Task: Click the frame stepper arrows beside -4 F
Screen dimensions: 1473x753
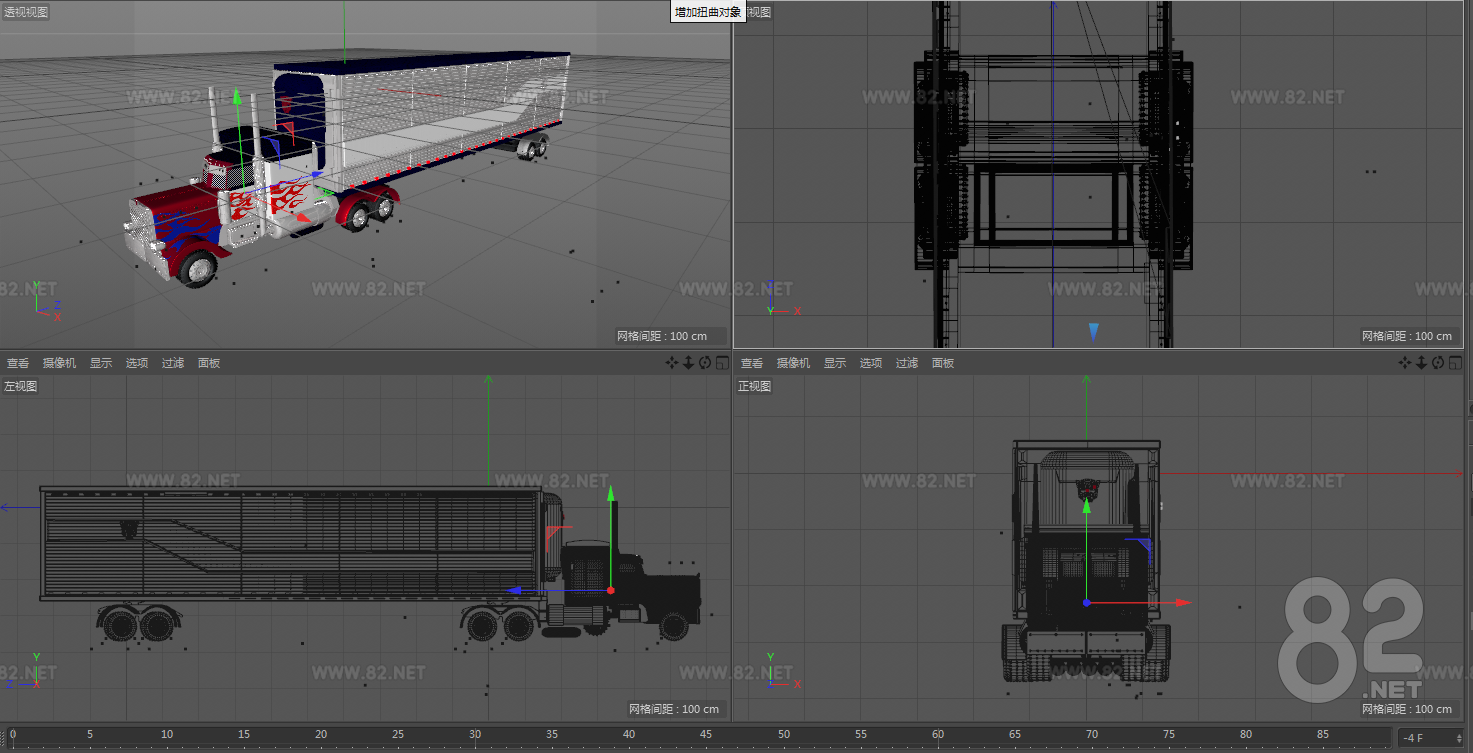Action: [x=1460, y=738]
